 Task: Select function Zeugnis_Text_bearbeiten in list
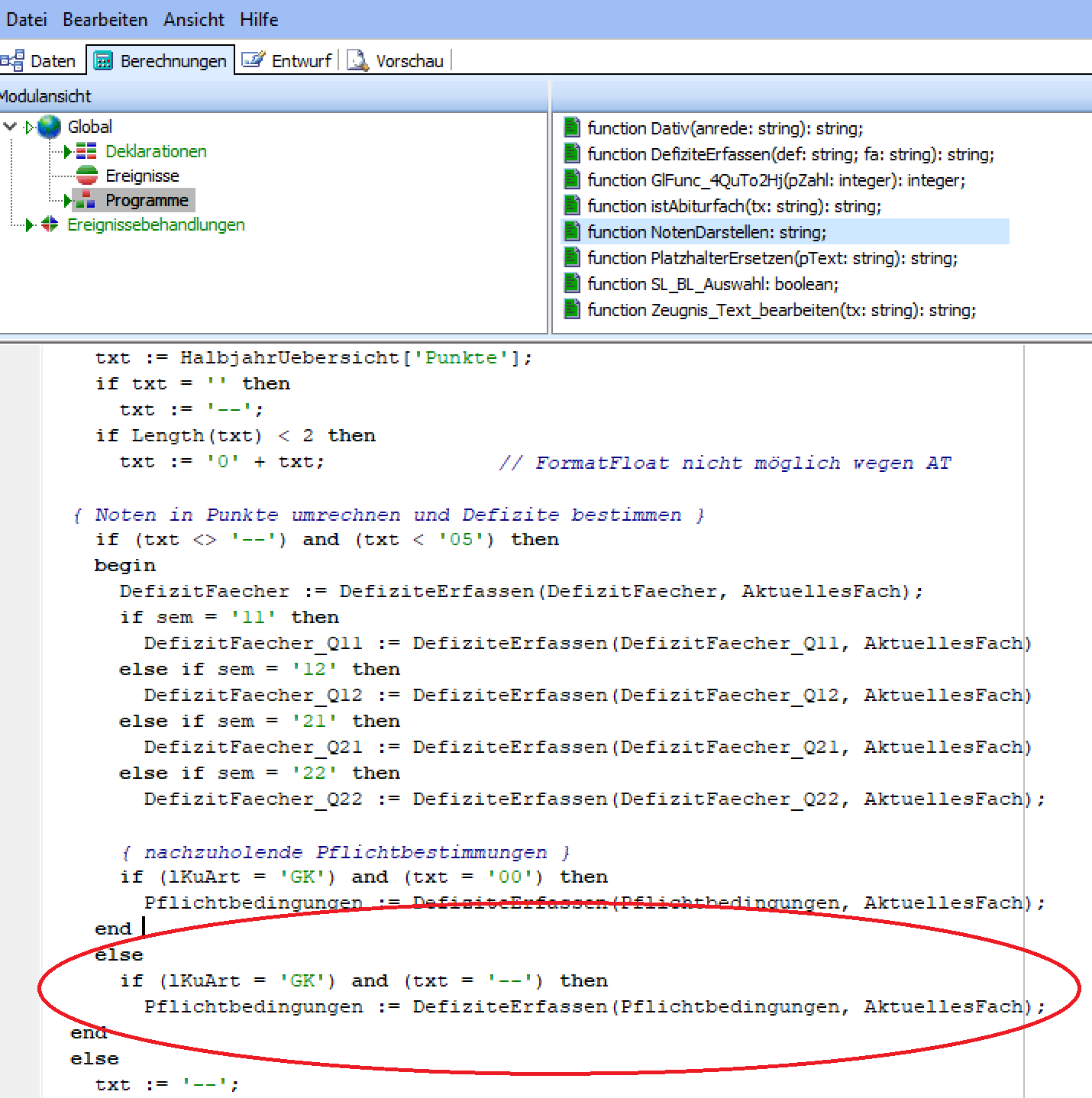[x=781, y=310]
